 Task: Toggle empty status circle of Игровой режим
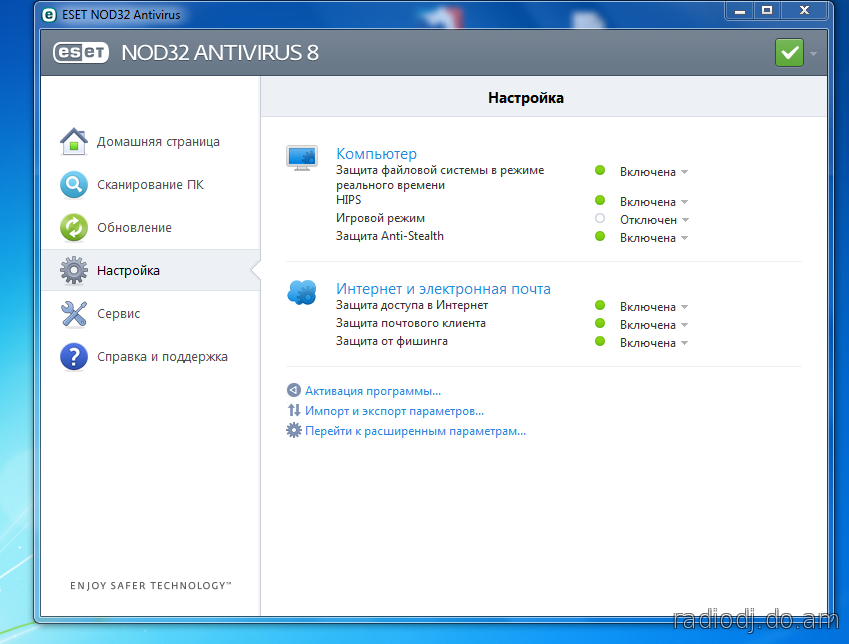pyautogui.click(x=599, y=218)
